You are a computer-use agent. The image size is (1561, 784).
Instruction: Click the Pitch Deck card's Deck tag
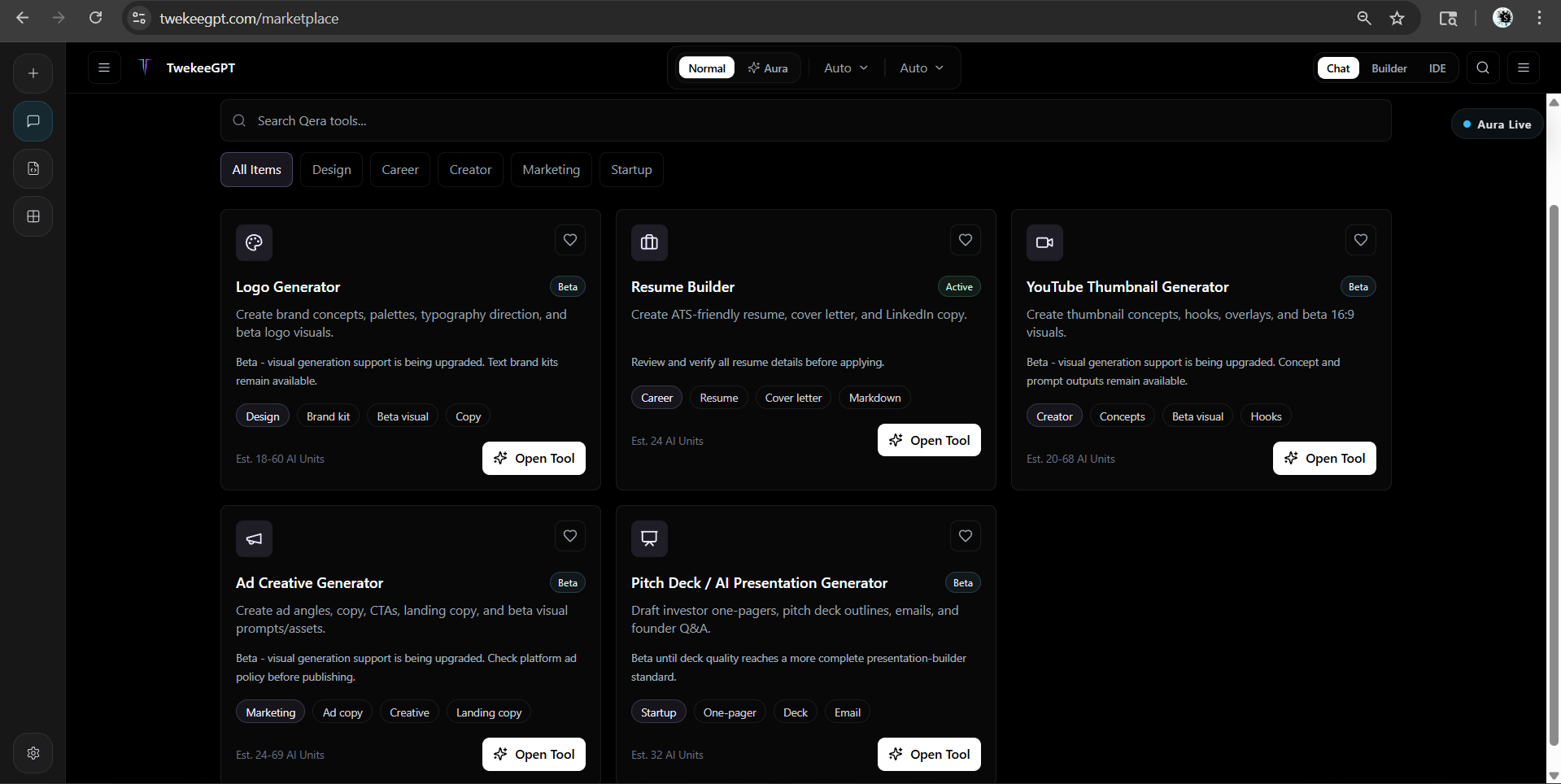point(795,712)
